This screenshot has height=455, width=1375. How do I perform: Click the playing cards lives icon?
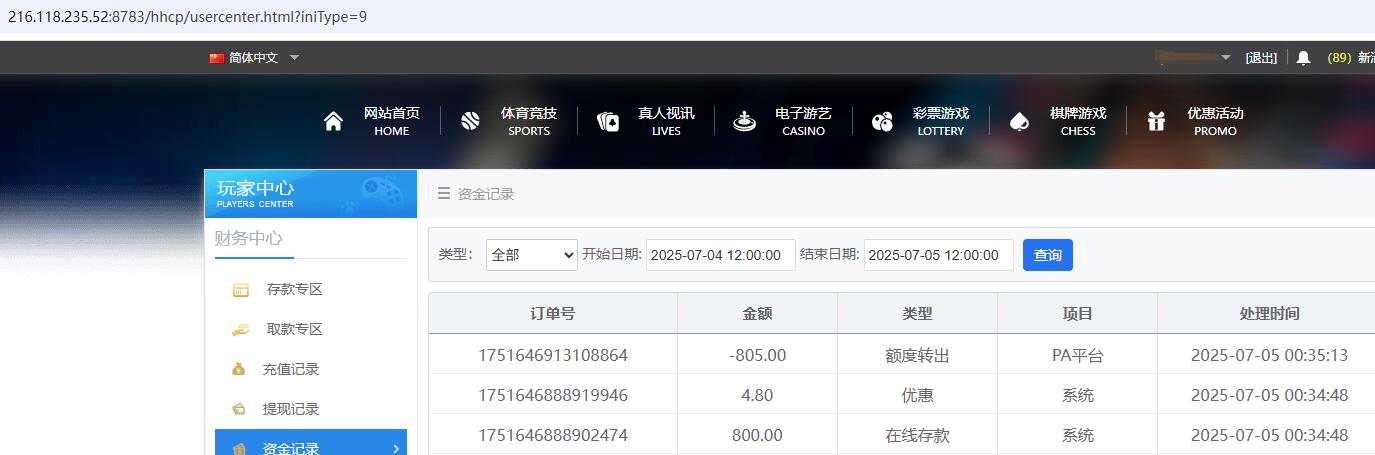coord(608,121)
